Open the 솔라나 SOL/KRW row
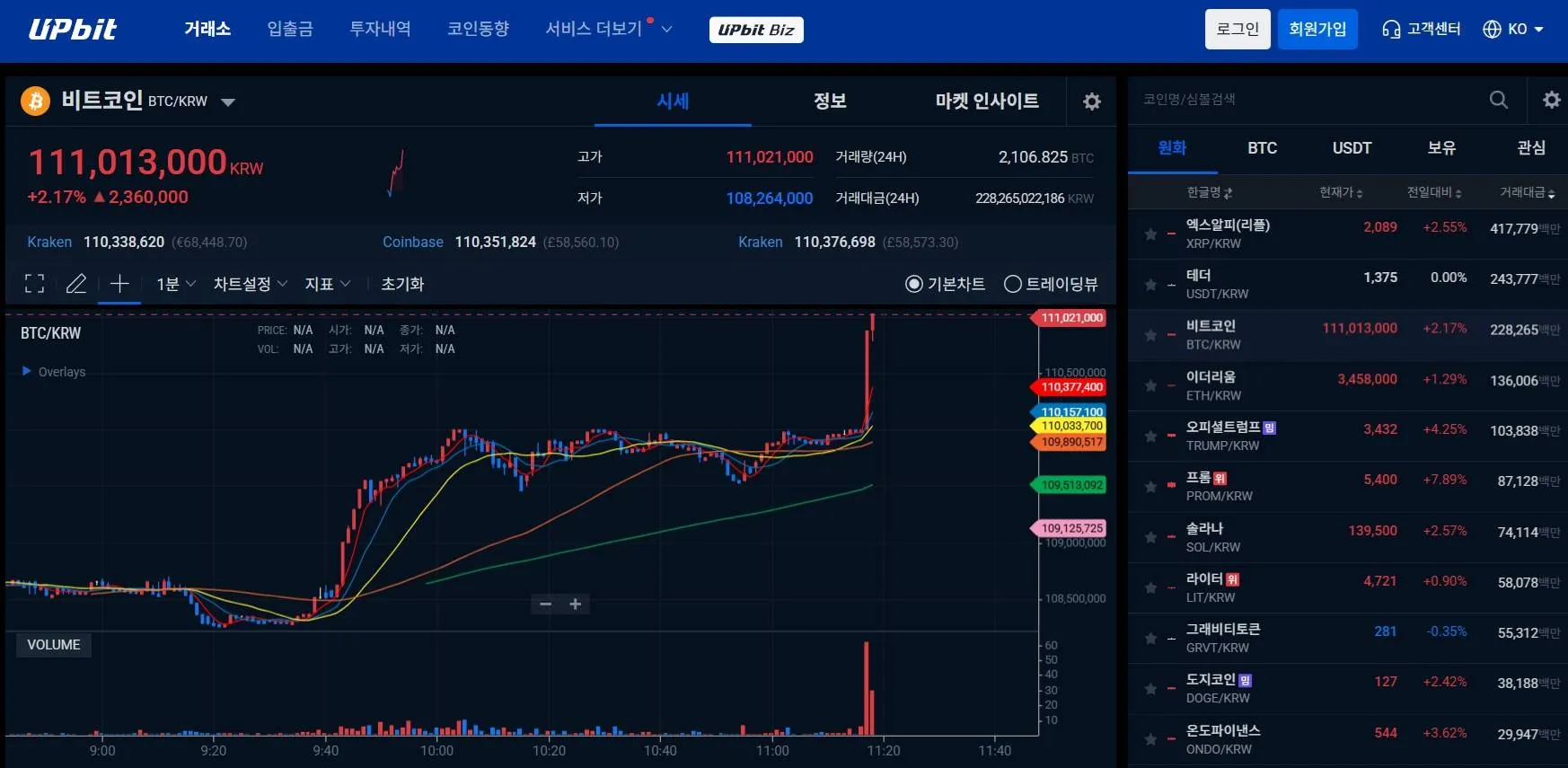This screenshot has width=1568, height=768. 1348,537
